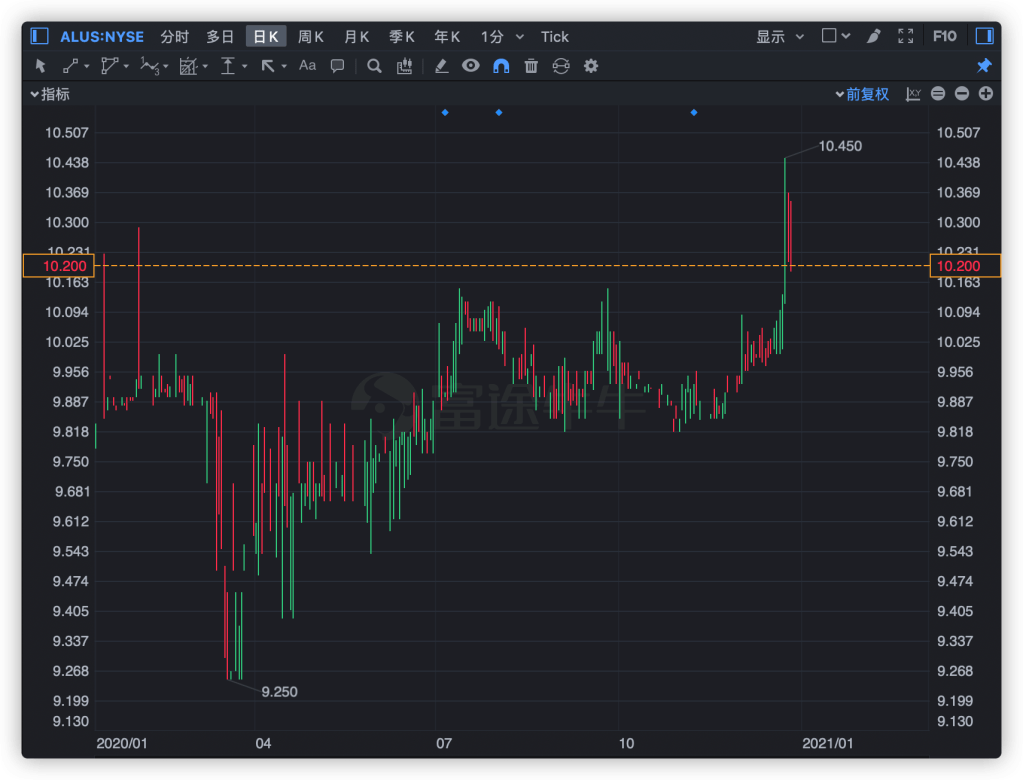Open the F10 company info
This screenshot has height=780, width=1023.
tap(944, 36)
